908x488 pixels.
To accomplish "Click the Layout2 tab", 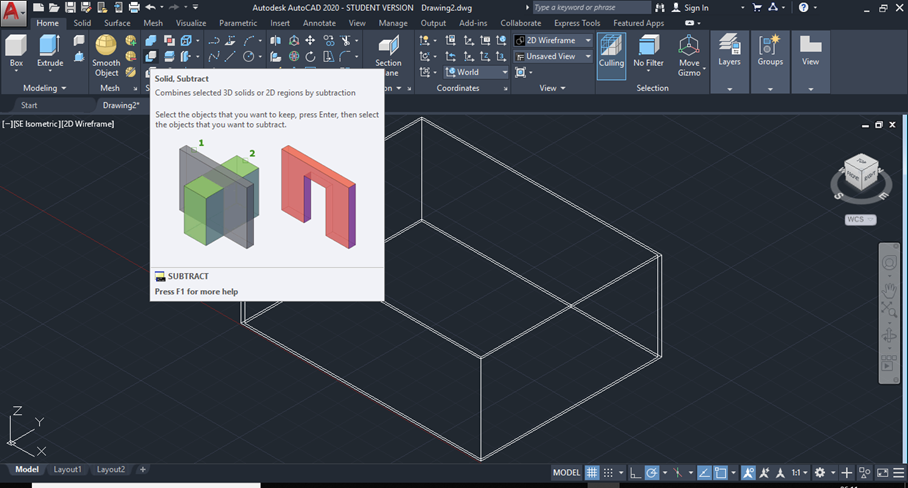I will (111, 469).
